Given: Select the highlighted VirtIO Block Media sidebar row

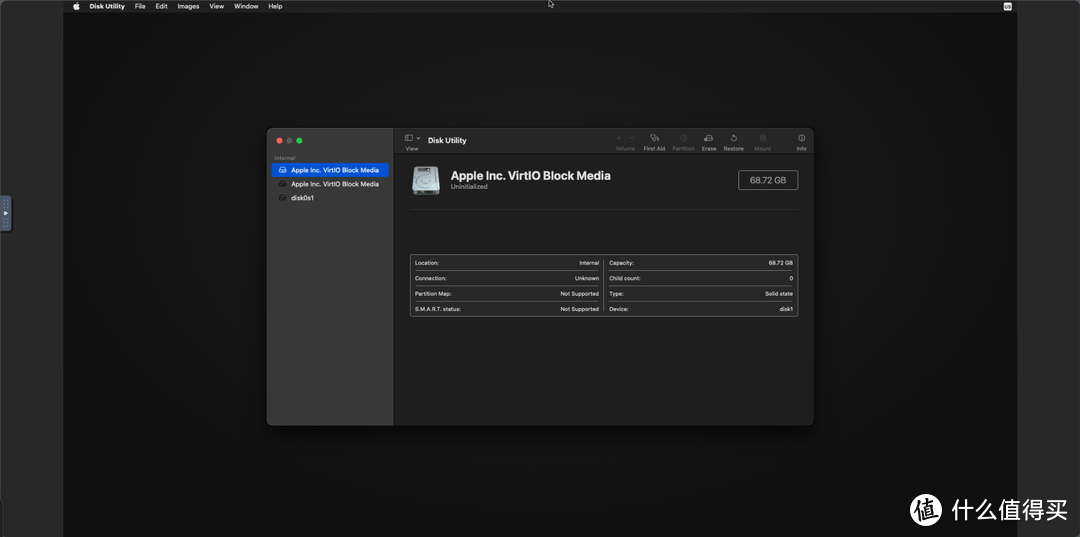Looking at the screenshot, I should pos(330,170).
